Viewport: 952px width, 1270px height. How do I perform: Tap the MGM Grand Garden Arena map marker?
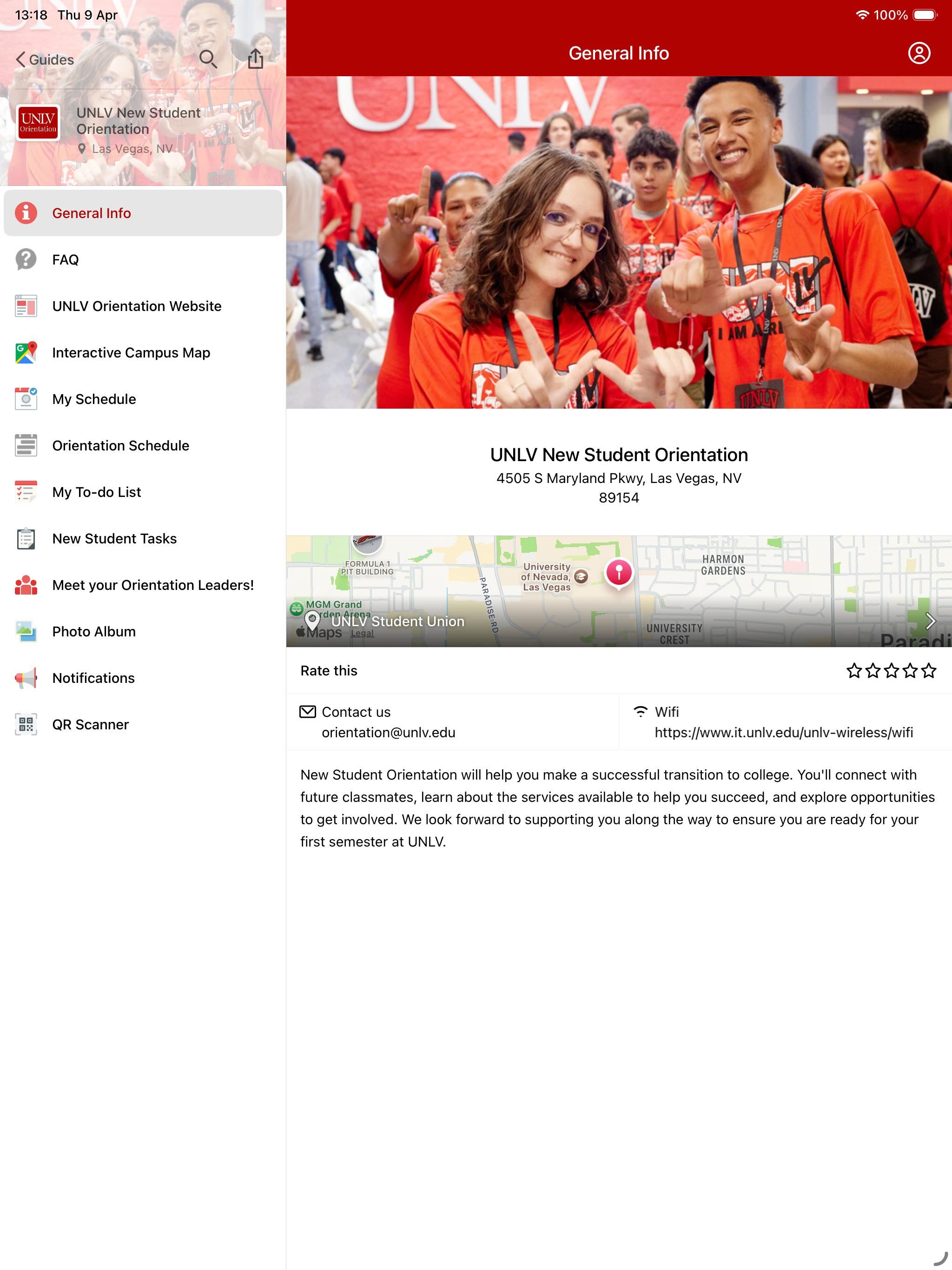coord(296,609)
